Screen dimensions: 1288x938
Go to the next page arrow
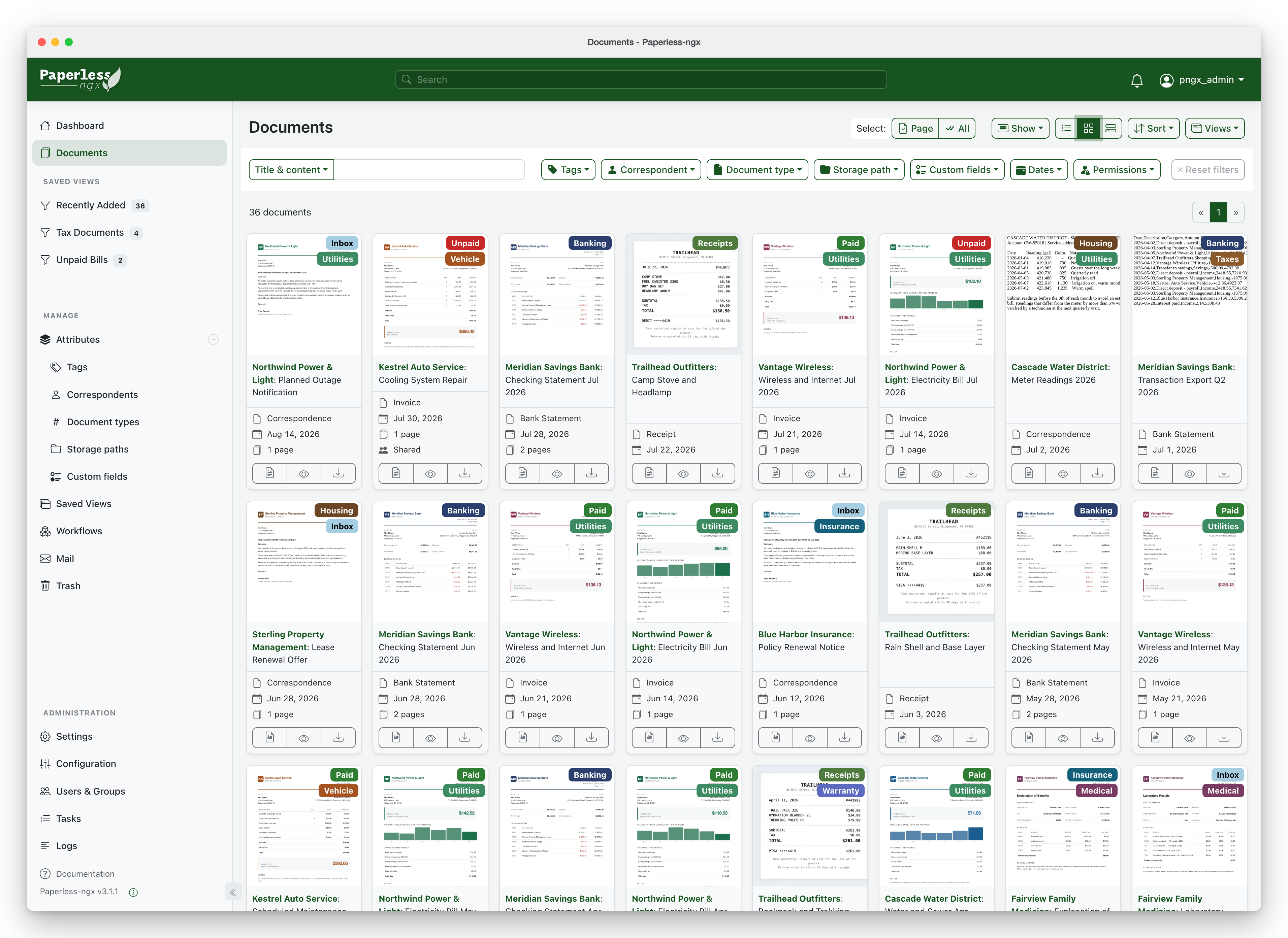(1236, 212)
